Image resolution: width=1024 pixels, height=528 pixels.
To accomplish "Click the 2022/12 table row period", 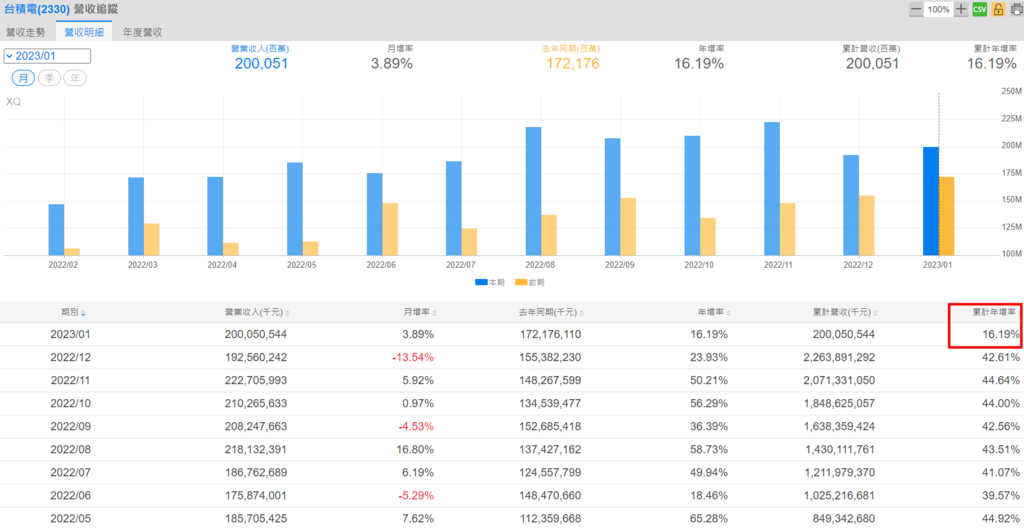I will [x=69, y=357].
